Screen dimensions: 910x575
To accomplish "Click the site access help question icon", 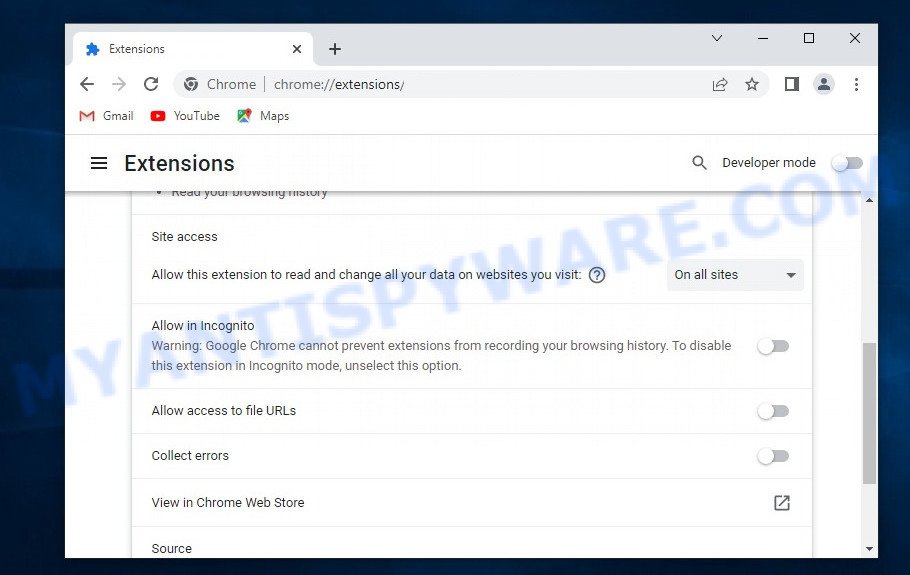I will [597, 275].
